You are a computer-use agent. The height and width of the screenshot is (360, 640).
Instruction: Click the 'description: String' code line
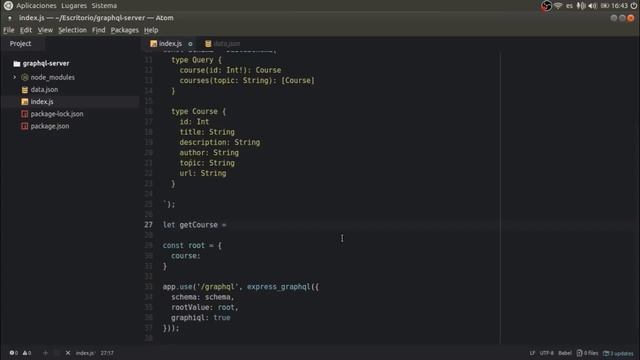point(220,142)
